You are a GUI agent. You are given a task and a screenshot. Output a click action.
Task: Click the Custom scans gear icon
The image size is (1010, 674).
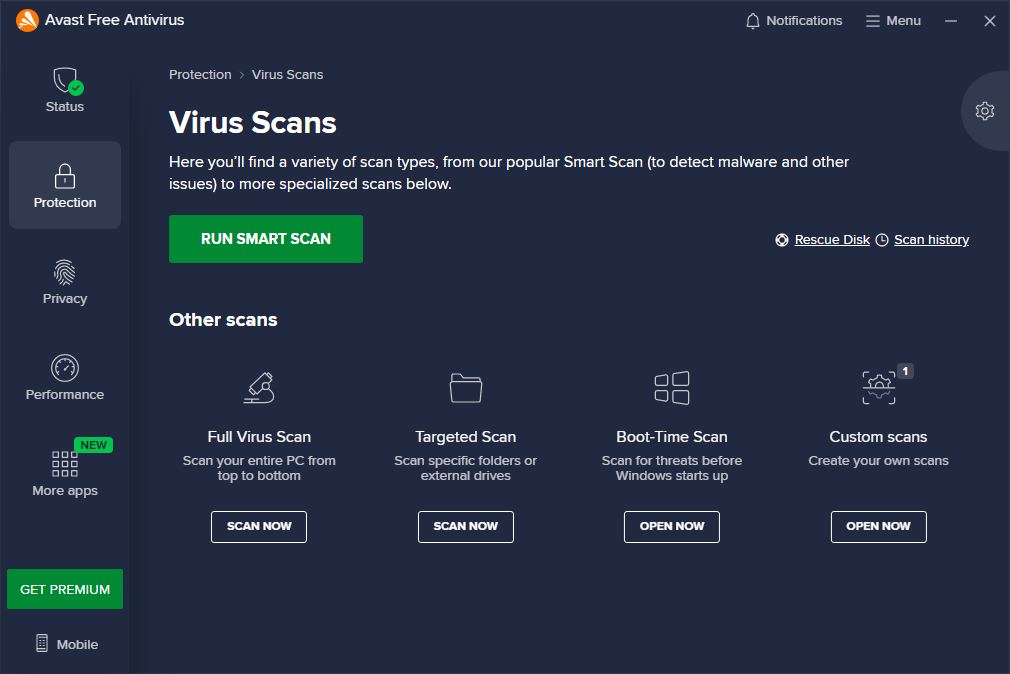coord(879,388)
